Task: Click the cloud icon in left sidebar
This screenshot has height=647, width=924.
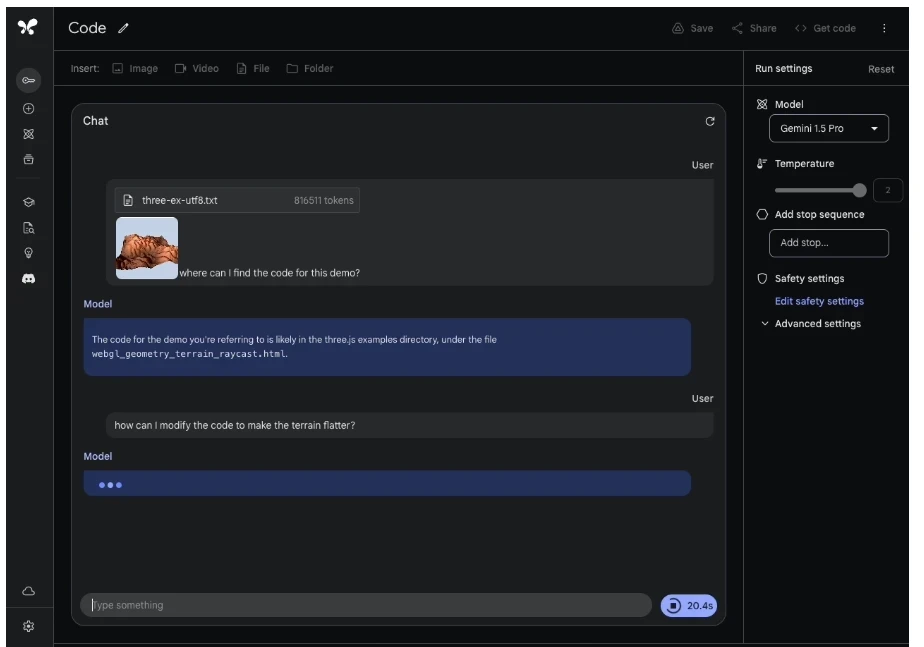Action: tap(28, 592)
